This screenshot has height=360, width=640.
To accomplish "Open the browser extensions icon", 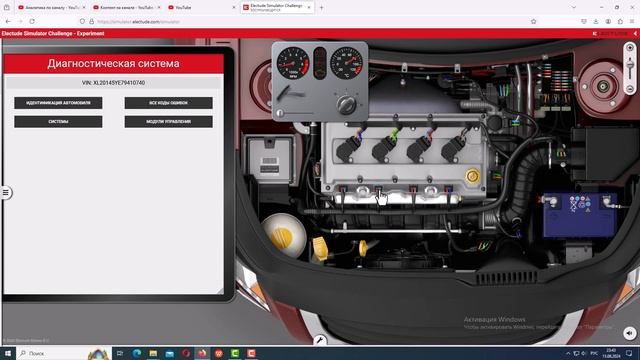I will click(x=620, y=21).
